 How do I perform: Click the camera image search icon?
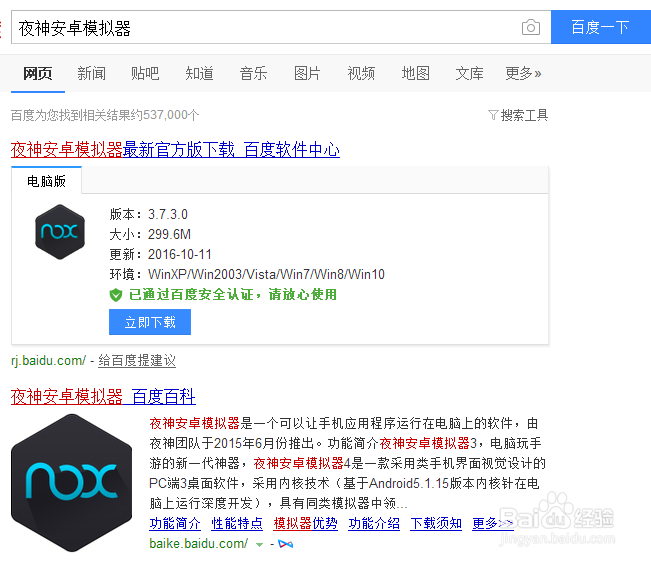point(531,27)
